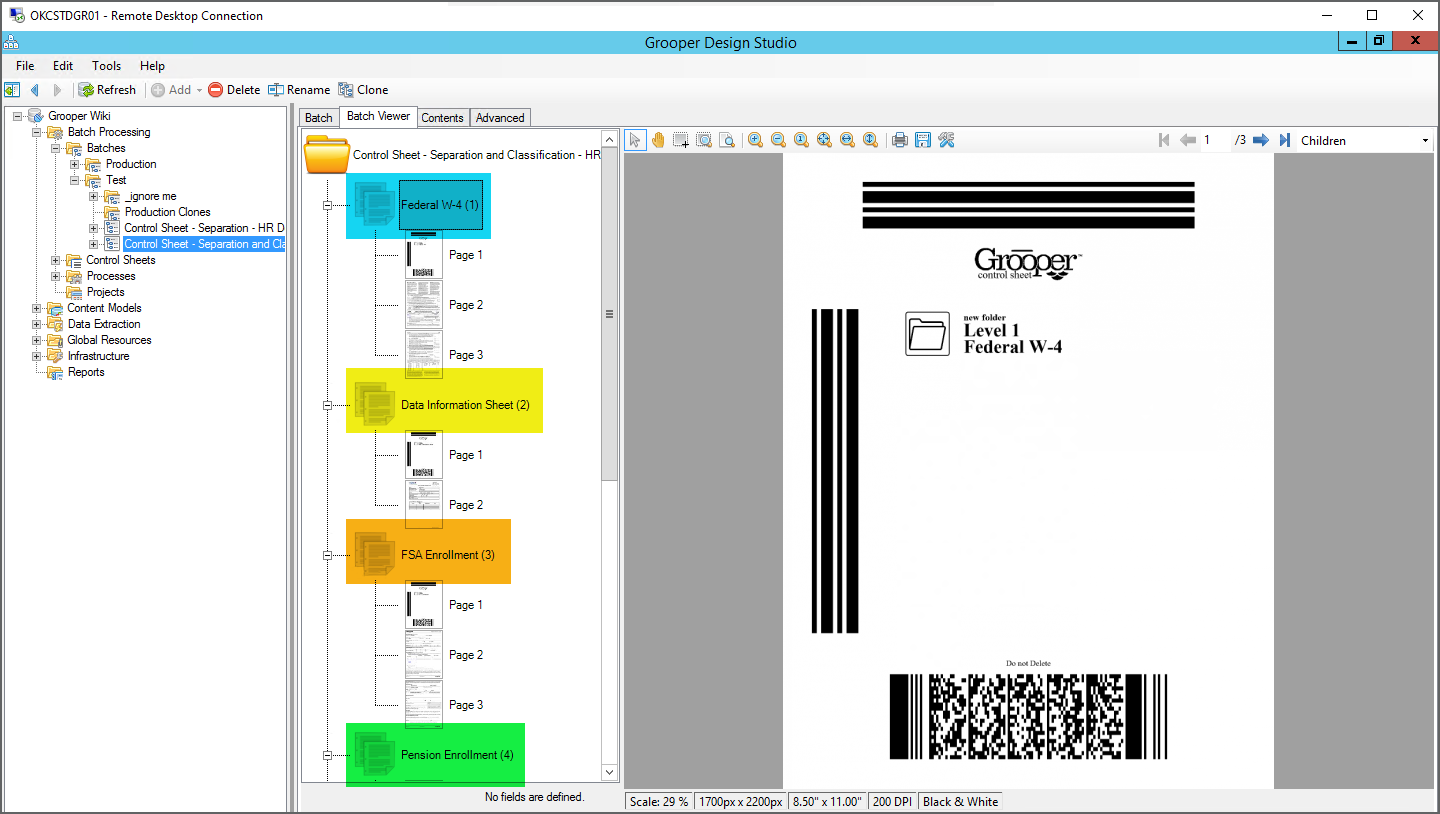Select the Reports tree node
Screen dimensions: 1440x814
pos(86,372)
